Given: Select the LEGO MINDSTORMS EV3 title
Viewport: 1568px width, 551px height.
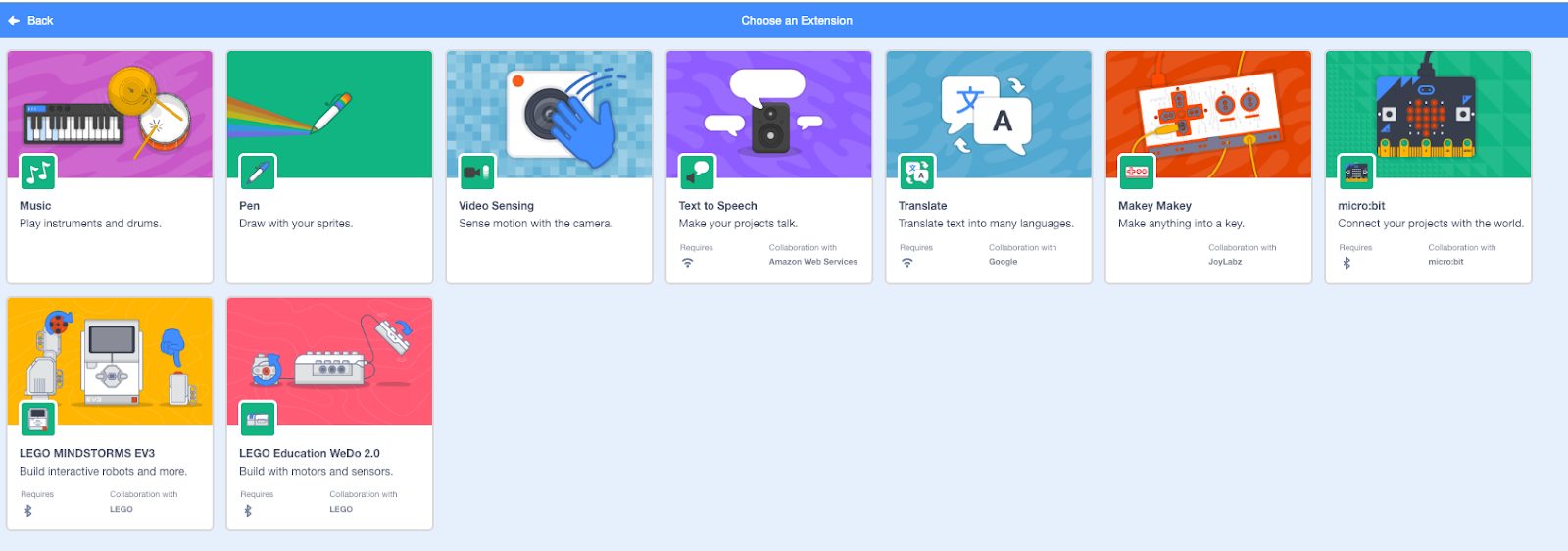Looking at the screenshot, I should (x=87, y=453).
